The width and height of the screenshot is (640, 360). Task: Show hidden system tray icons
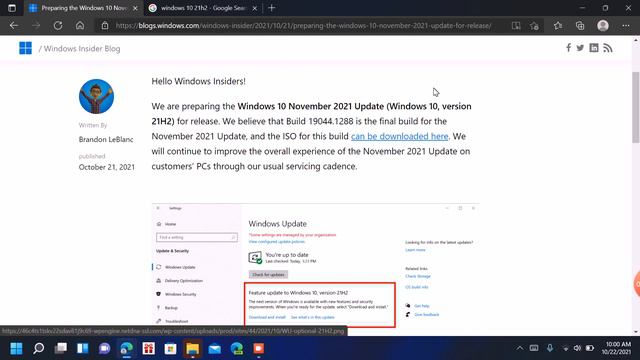click(520, 348)
